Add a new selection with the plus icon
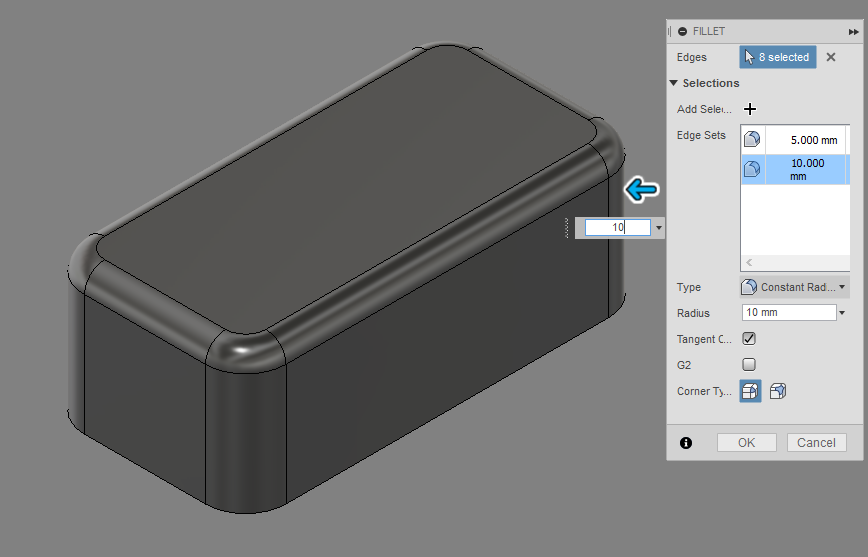 pos(750,109)
